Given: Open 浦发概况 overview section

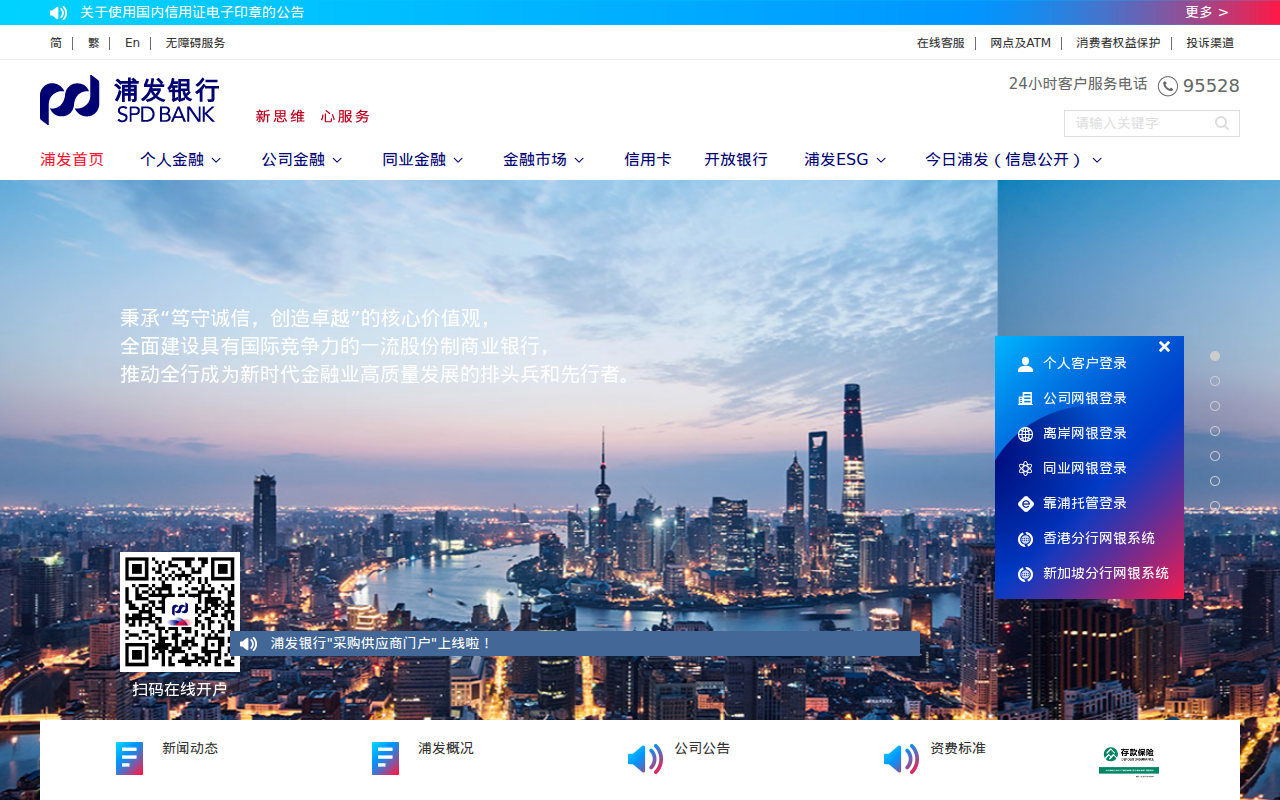Looking at the screenshot, I should pyautogui.click(x=446, y=749).
